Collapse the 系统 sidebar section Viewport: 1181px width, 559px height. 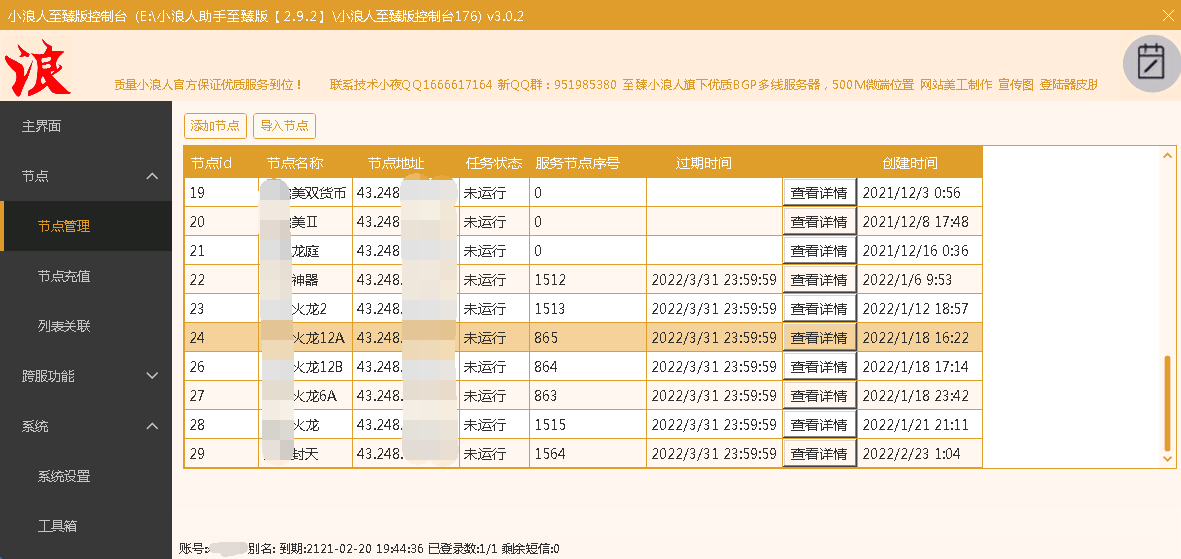click(x=152, y=426)
